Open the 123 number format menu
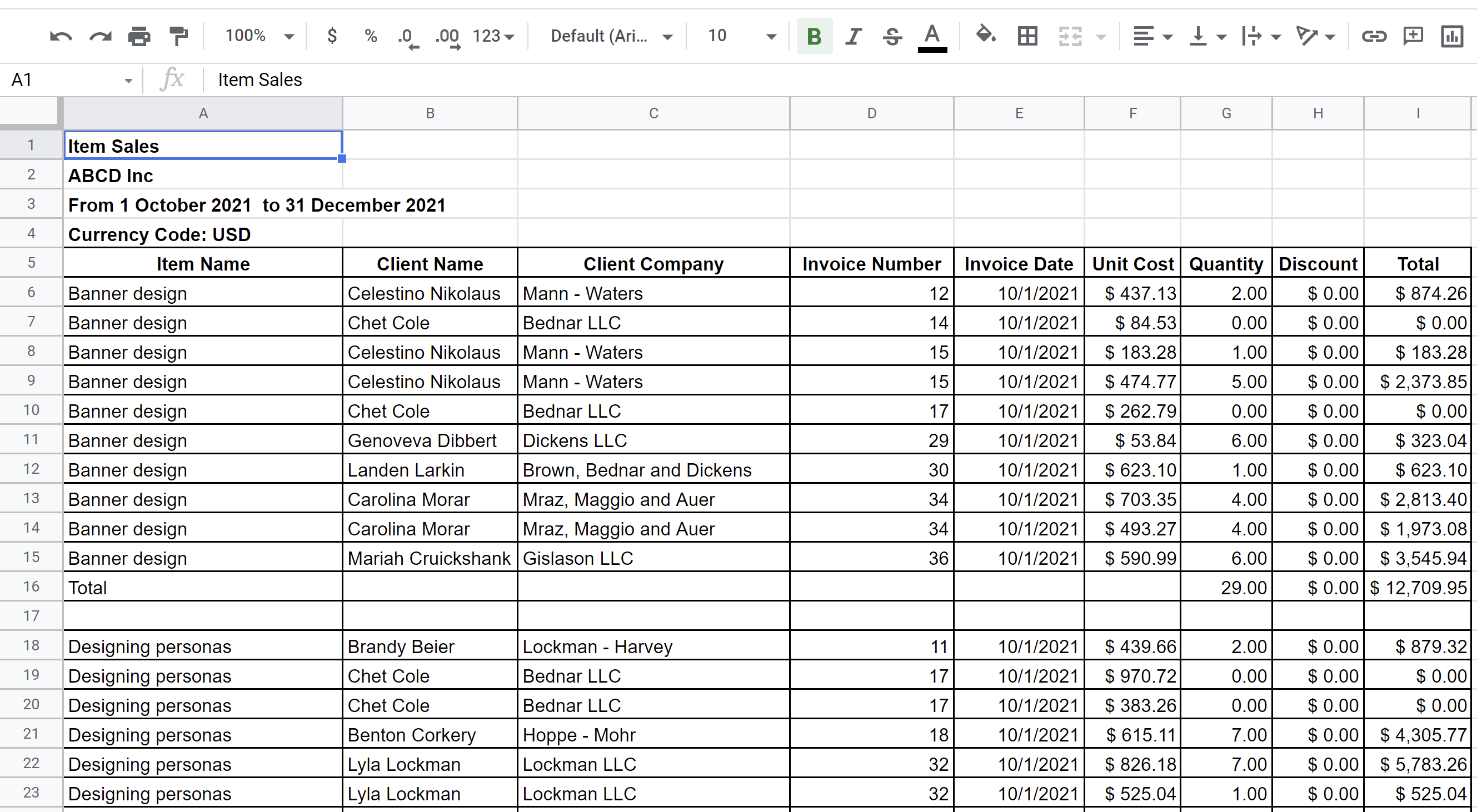Screen dimensions: 1477x812 pos(492,37)
